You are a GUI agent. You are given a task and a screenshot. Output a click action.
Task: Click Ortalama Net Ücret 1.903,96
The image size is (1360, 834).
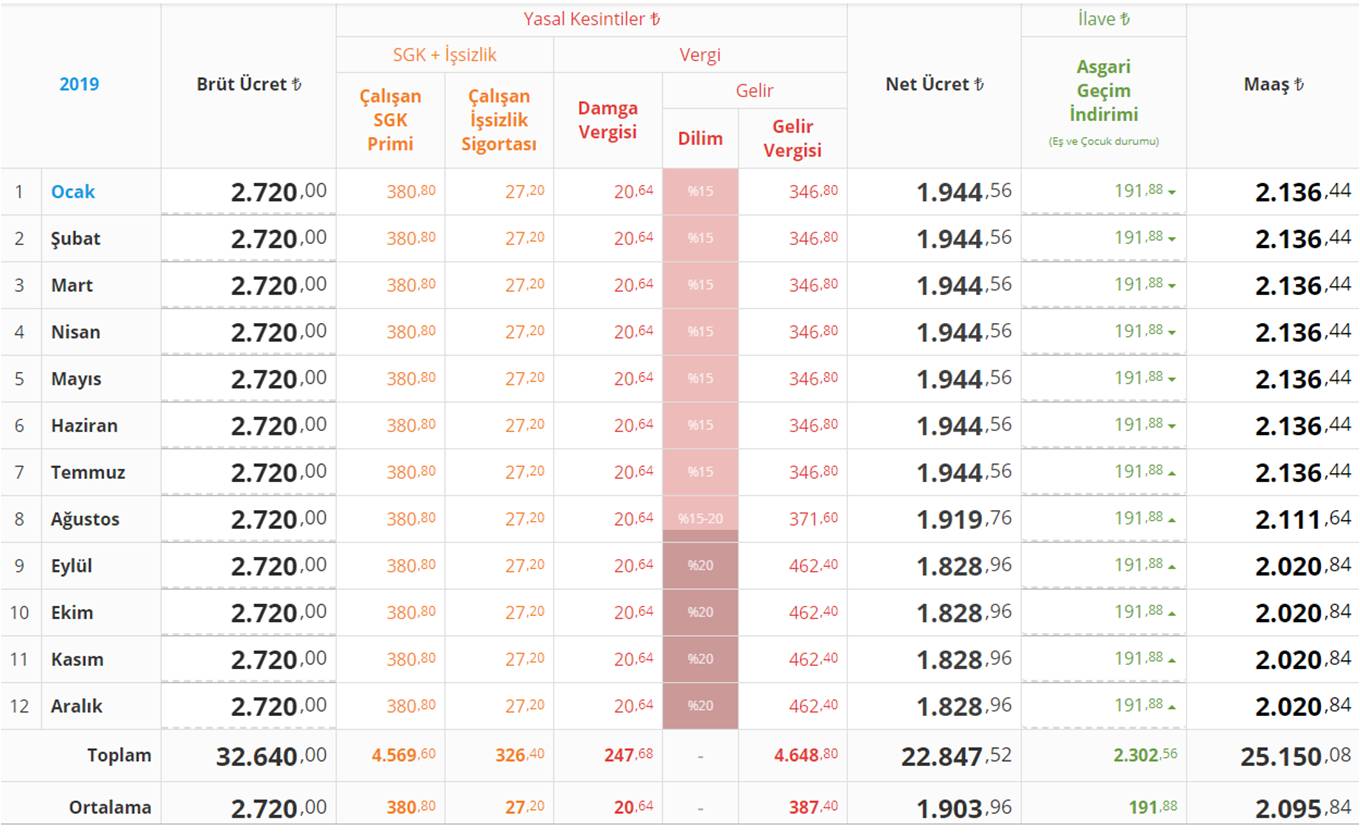point(964,807)
